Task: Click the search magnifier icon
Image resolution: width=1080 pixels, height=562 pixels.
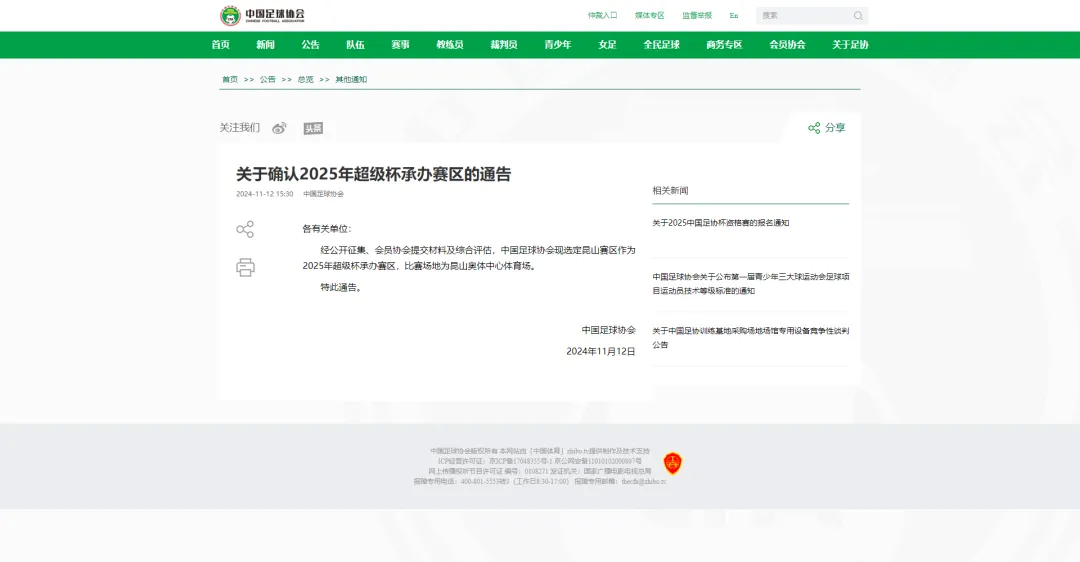Action: pyautogui.click(x=858, y=16)
